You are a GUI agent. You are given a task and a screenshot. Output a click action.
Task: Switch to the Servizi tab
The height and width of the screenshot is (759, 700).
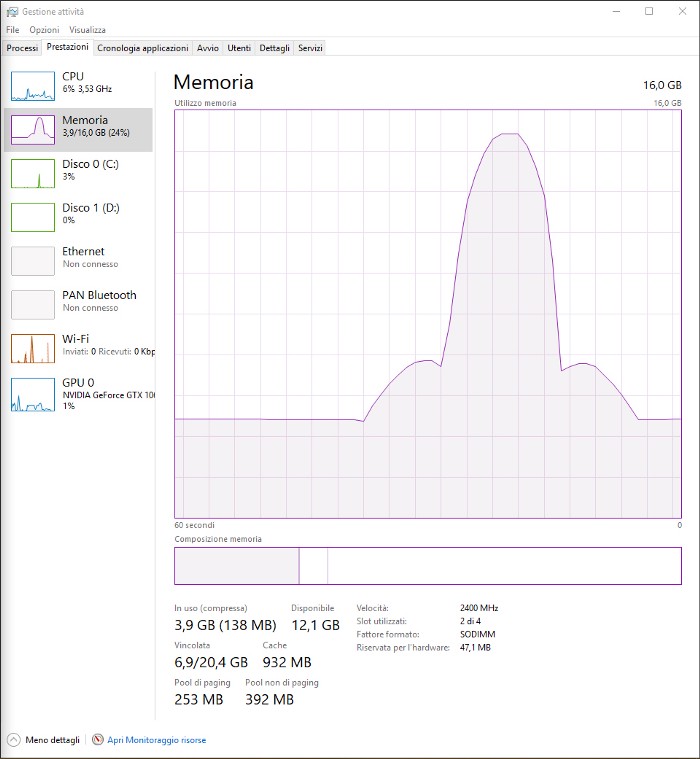pyautogui.click(x=310, y=48)
